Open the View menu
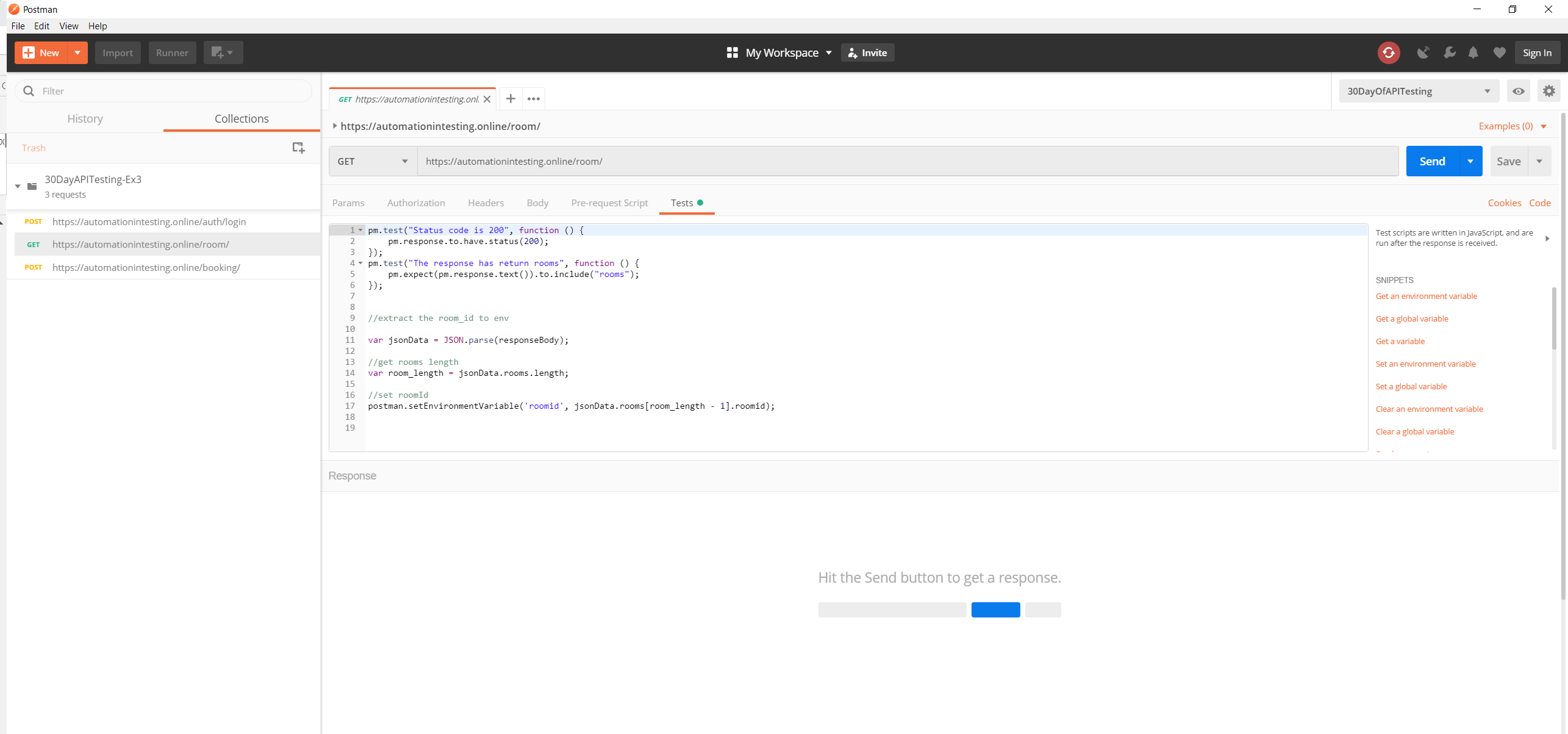 68,26
